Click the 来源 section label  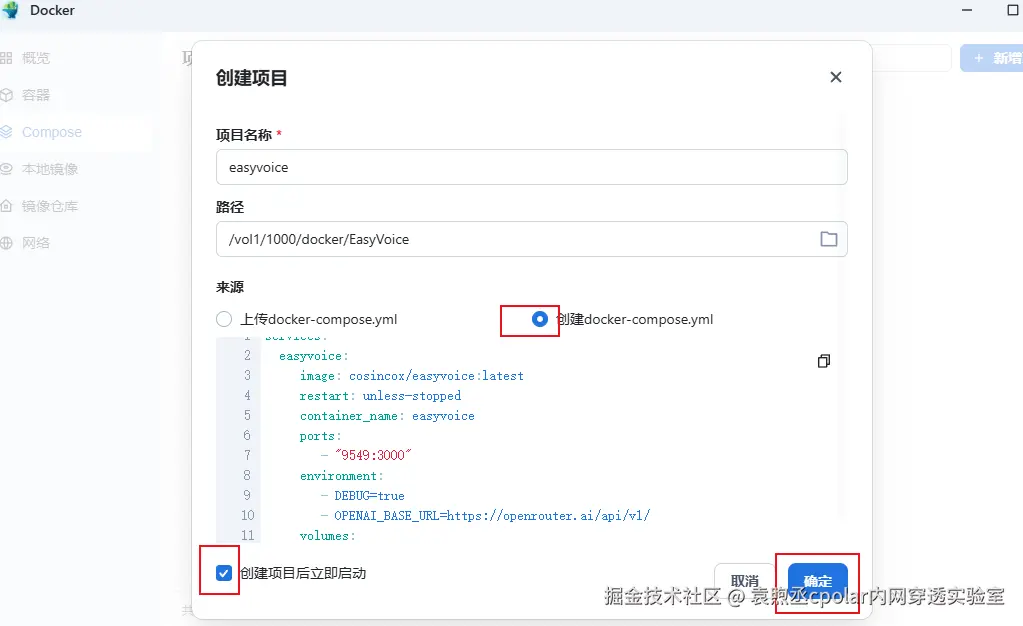pos(230,287)
